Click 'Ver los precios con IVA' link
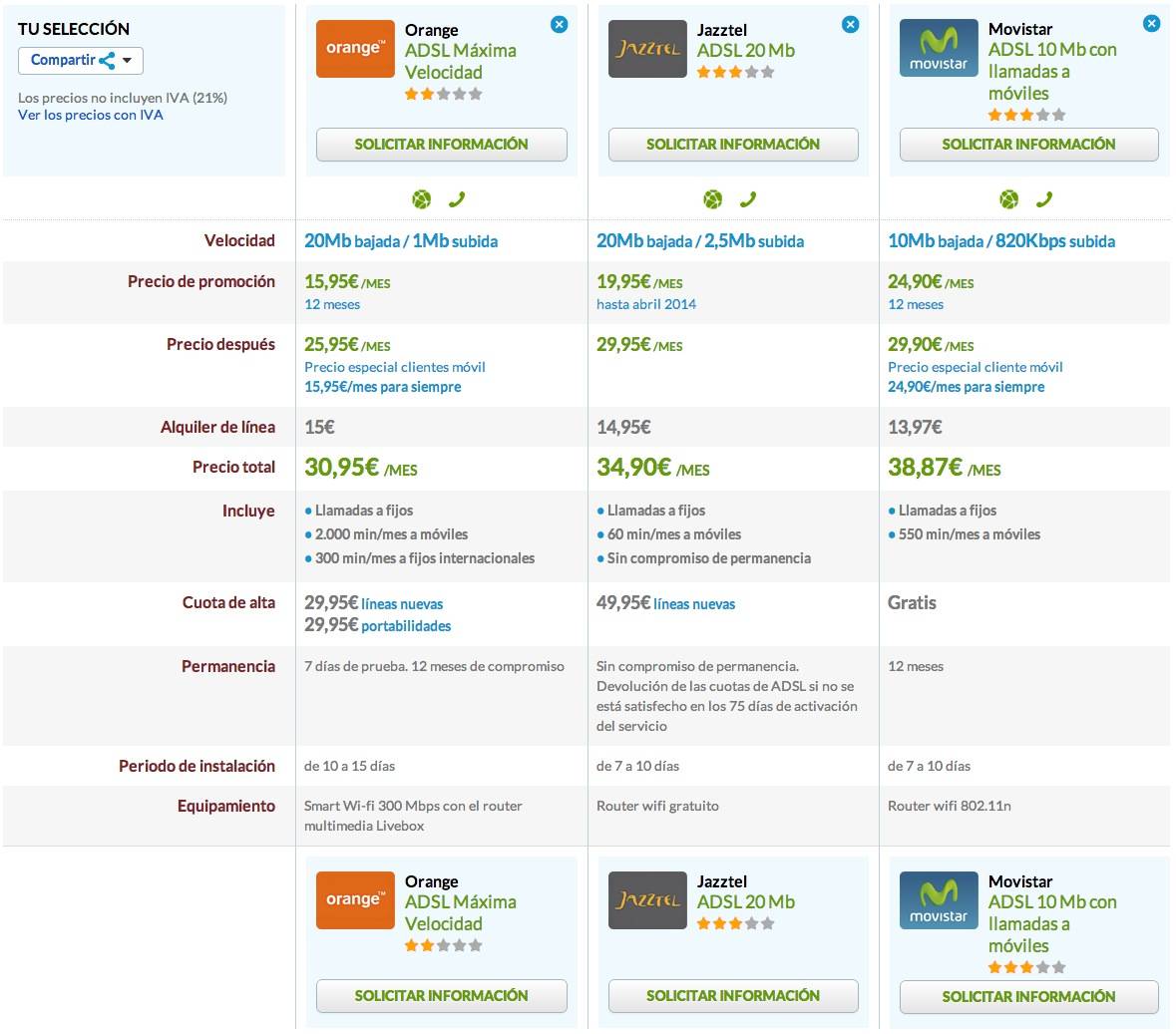The height and width of the screenshot is (1034, 1176). tap(91, 115)
